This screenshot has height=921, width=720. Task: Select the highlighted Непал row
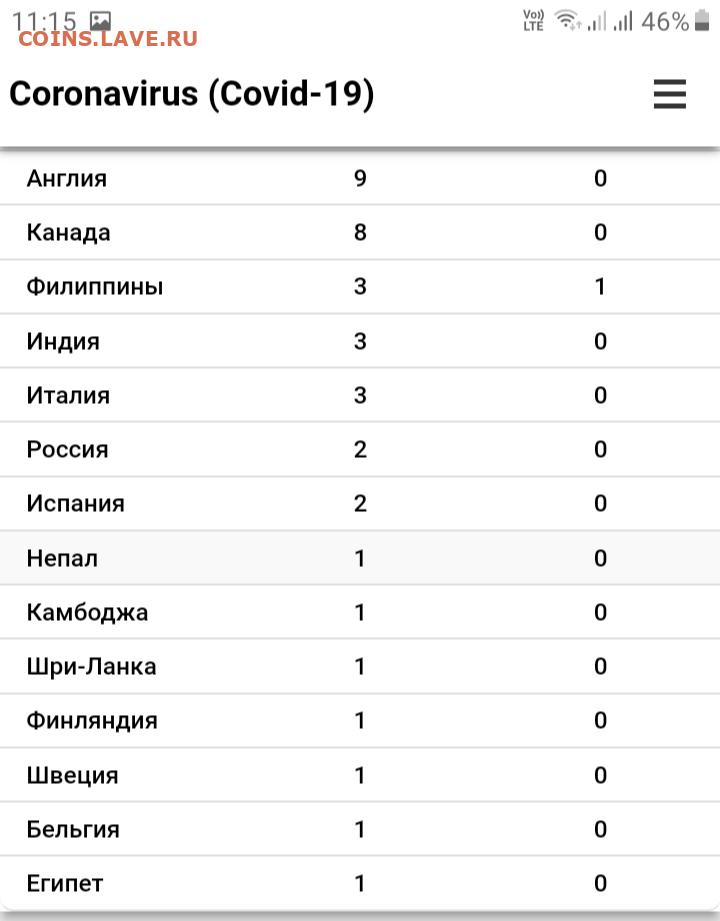360,558
